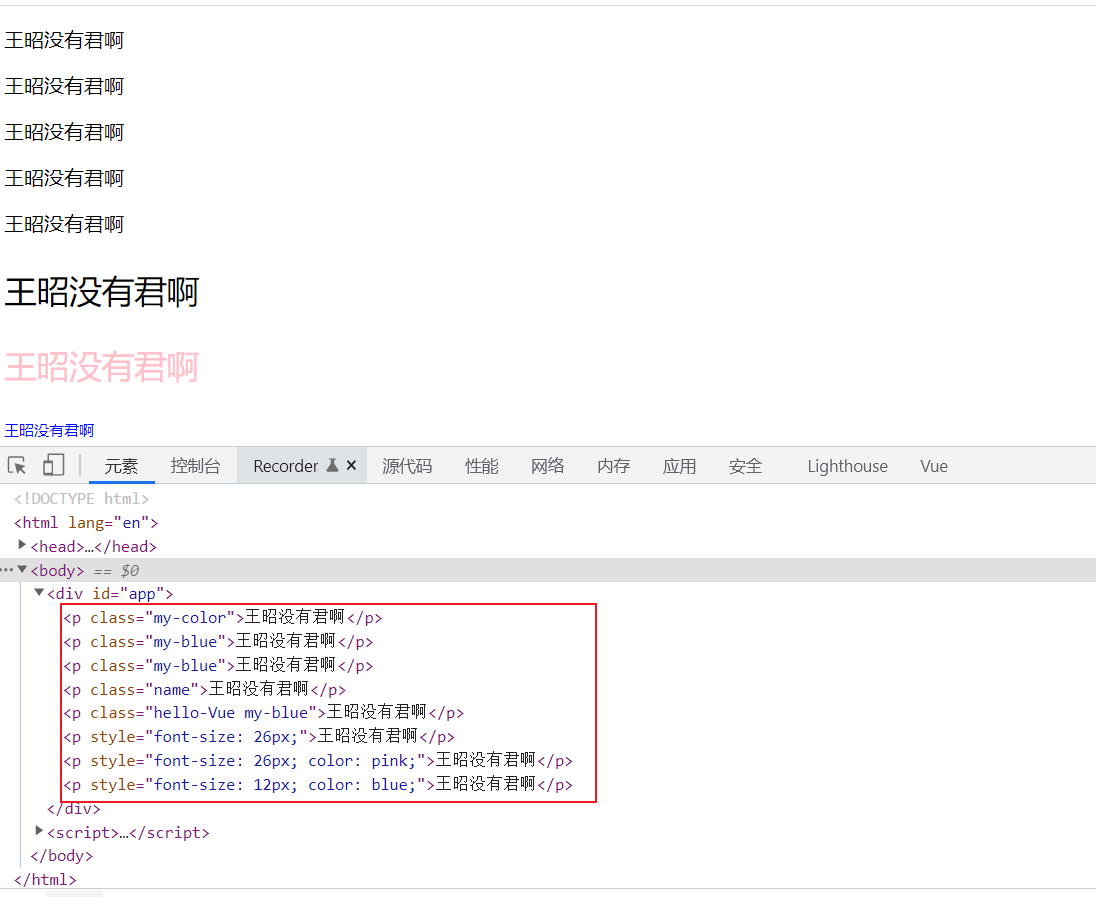Select the <!DOCTYPE html> line

tap(81, 498)
